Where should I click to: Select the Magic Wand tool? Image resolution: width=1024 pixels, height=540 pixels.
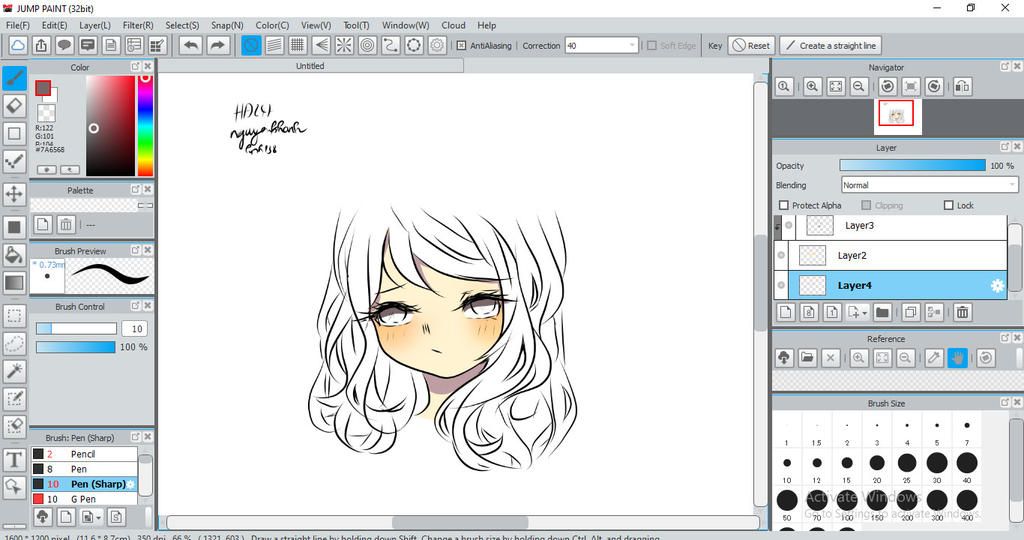pyautogui.click(x=14, y=371)
